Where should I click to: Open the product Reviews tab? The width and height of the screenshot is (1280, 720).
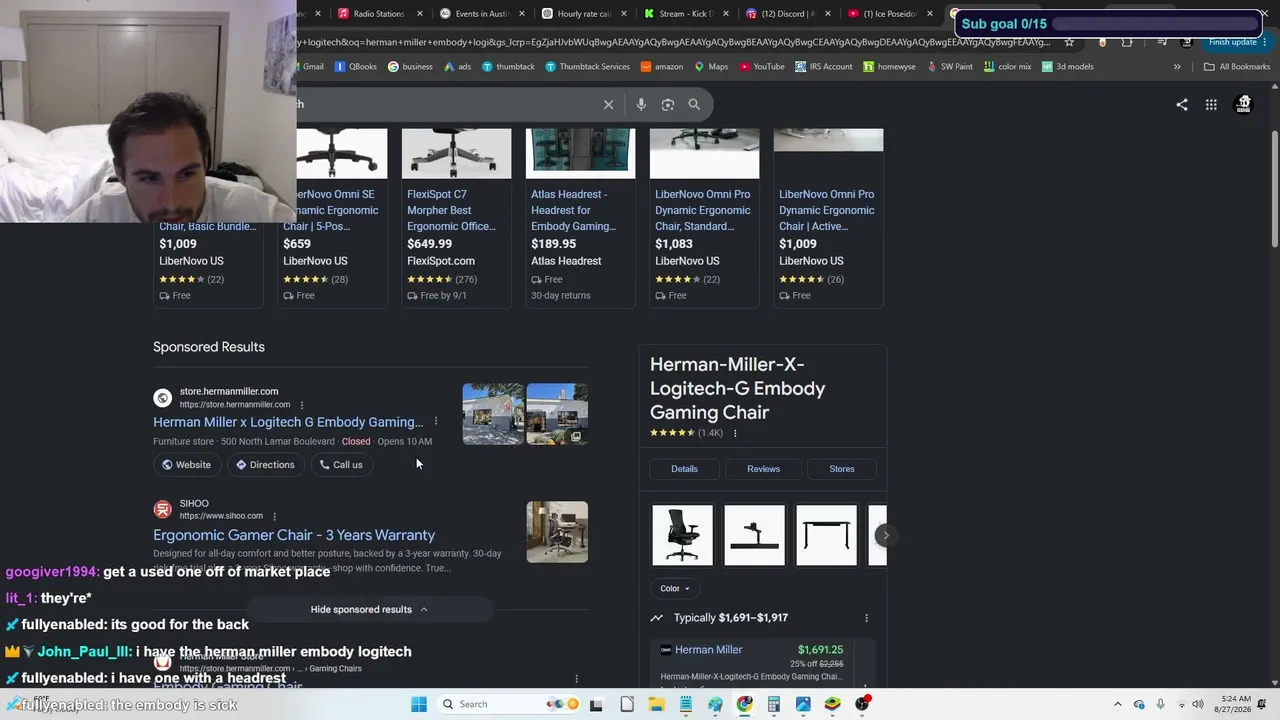[763, 469]
